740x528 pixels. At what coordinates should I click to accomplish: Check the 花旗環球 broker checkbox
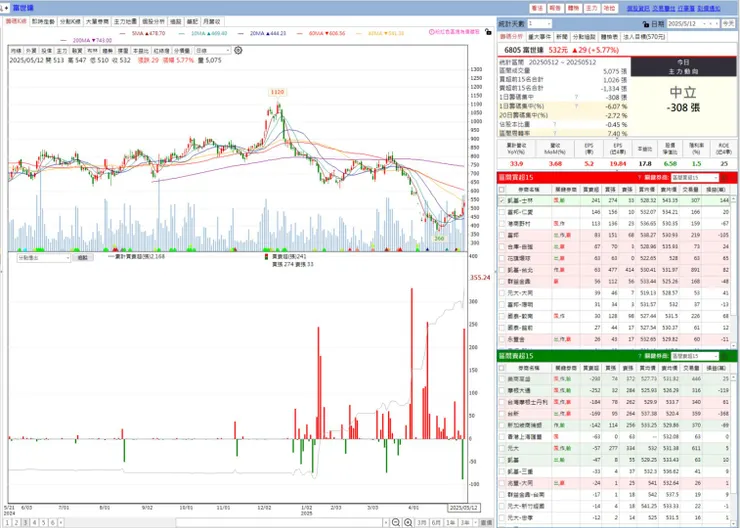[x=502, y=259]
